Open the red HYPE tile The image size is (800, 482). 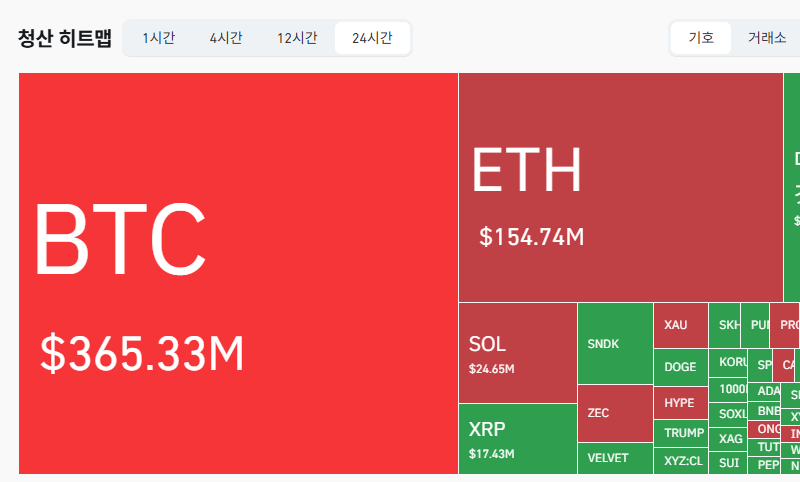681,403
